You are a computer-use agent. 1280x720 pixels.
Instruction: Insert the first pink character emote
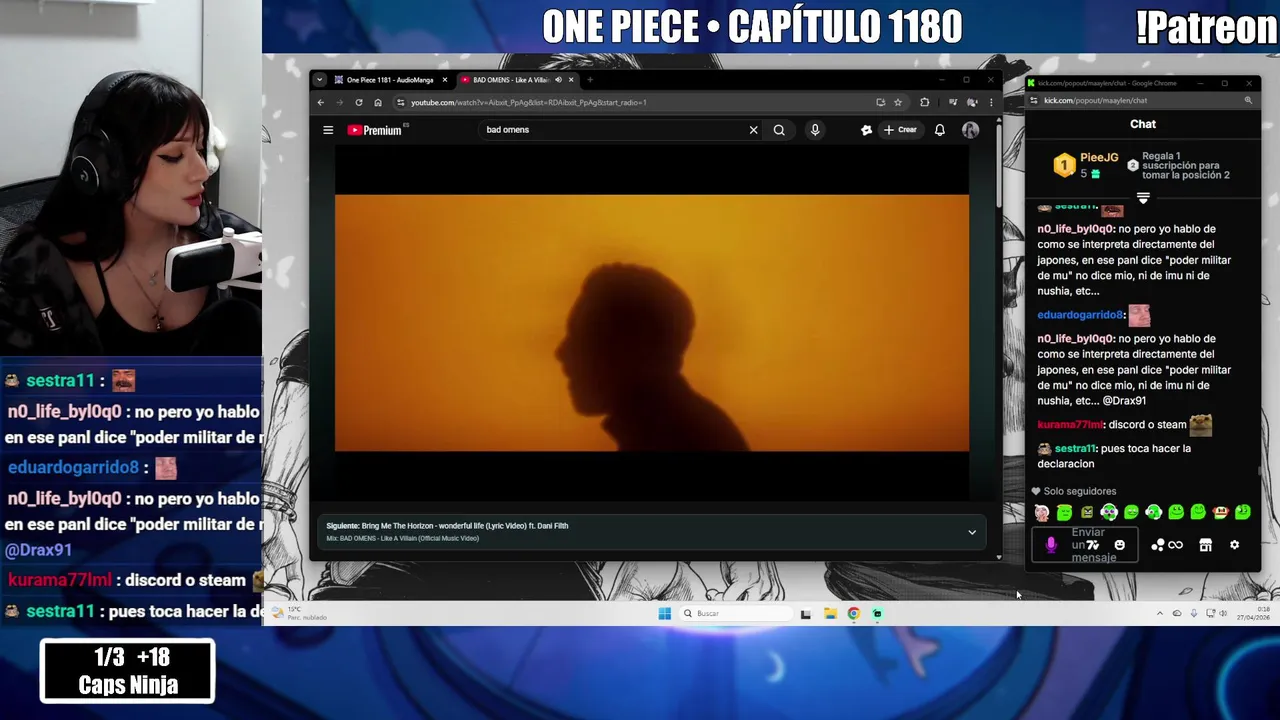point(1042,512)
